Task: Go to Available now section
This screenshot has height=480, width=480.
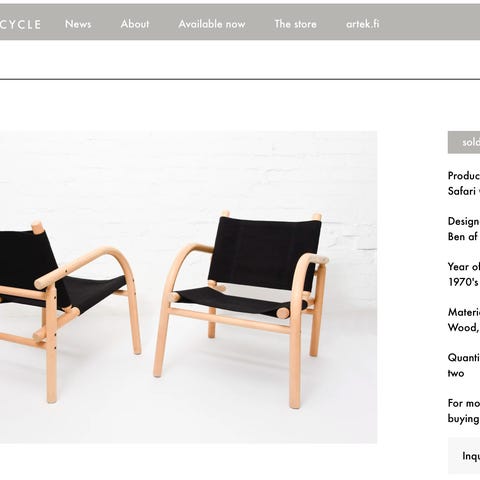Action: point(212,24)
